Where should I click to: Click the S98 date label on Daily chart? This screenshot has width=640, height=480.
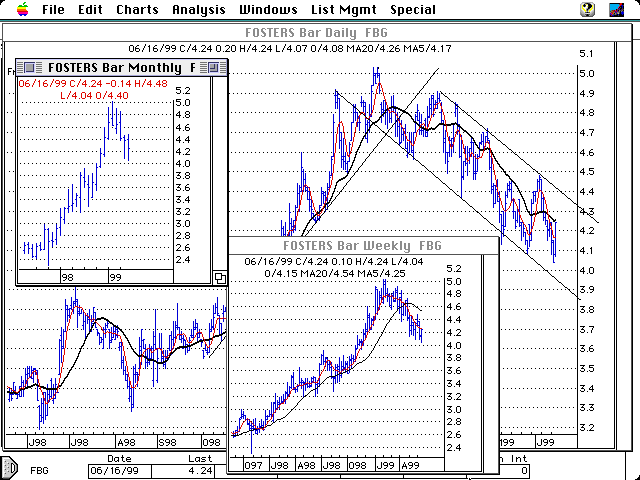coord(167,442)
